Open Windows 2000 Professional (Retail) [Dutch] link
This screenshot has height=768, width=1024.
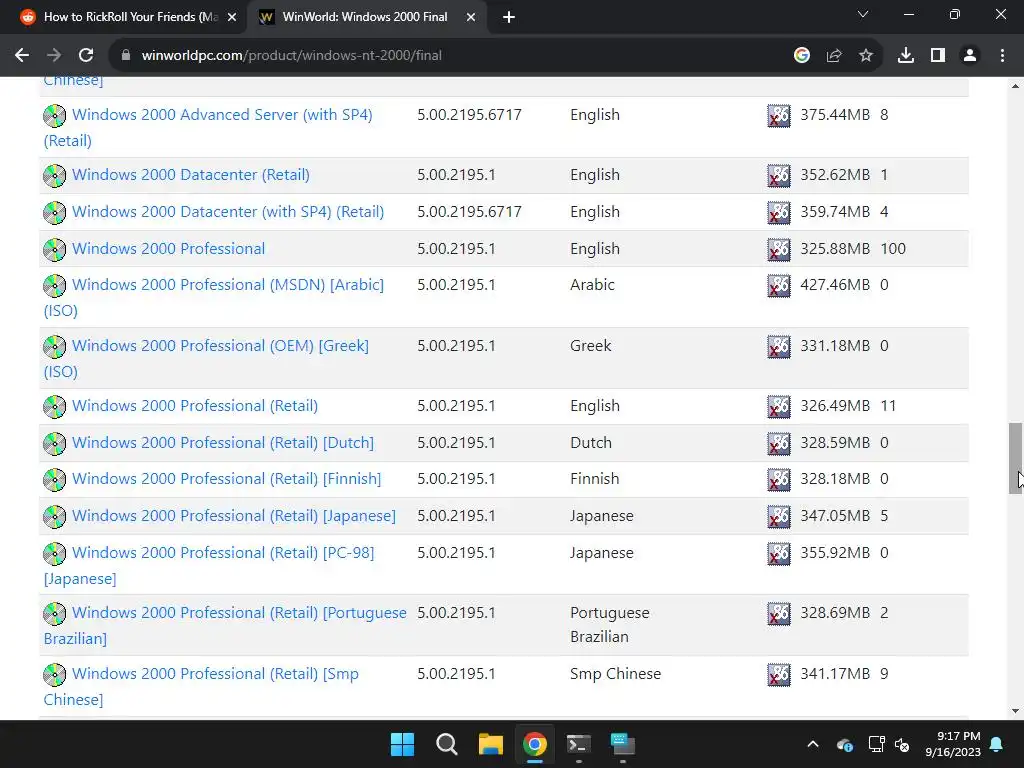pyautogui.click(x=223, y=443)
